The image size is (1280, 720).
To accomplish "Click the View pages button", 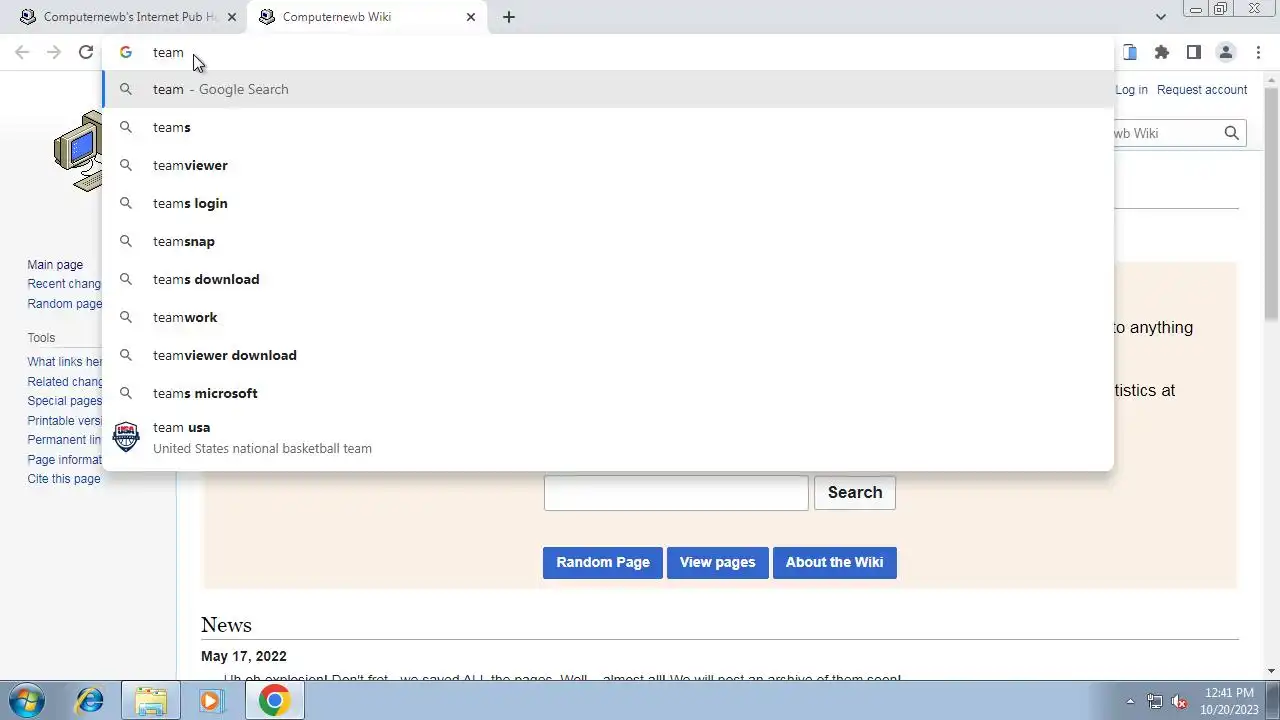I will 718,562.
